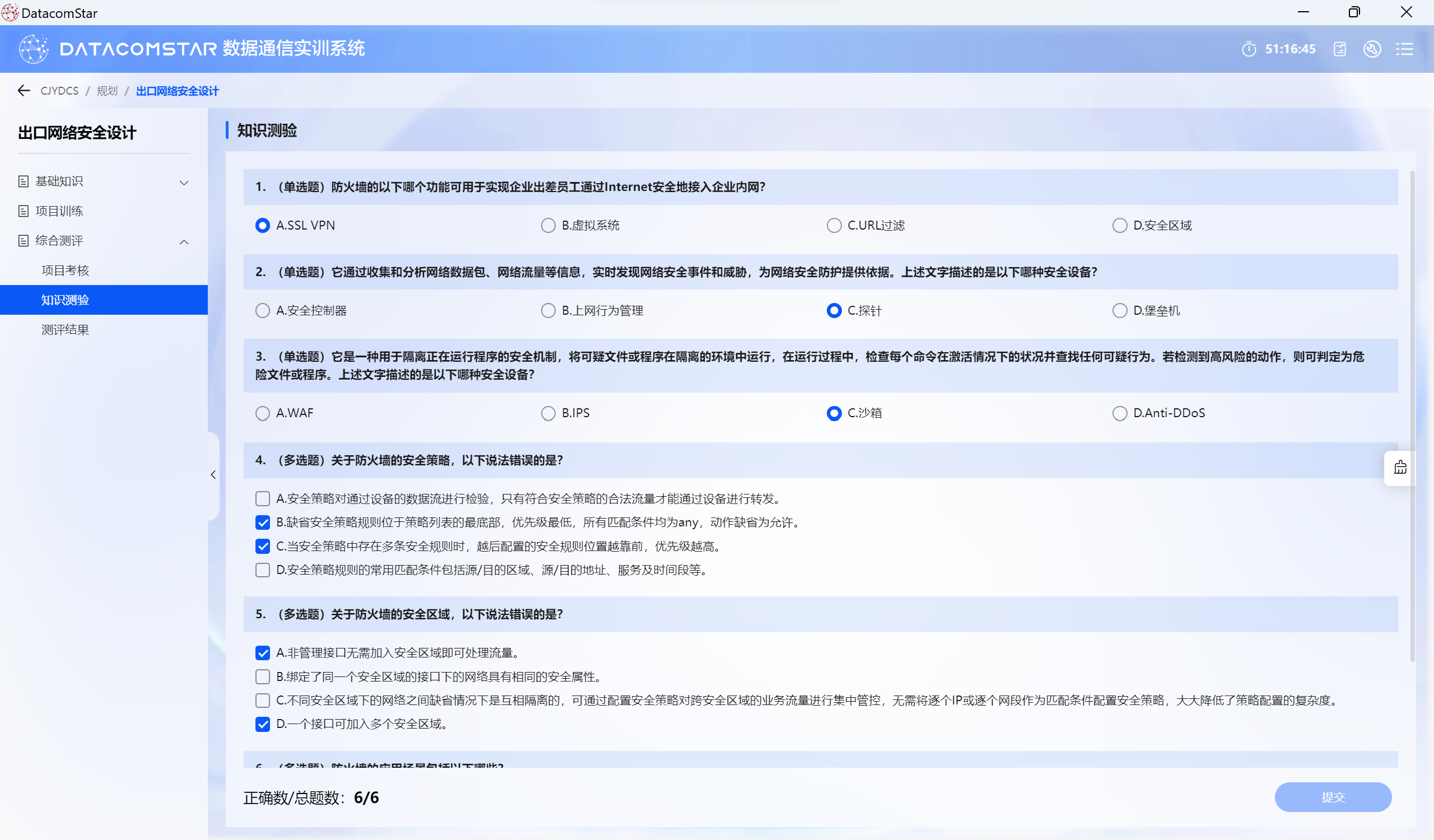
Task: Click the 提交 submit button
Action: pos(1333,797)
